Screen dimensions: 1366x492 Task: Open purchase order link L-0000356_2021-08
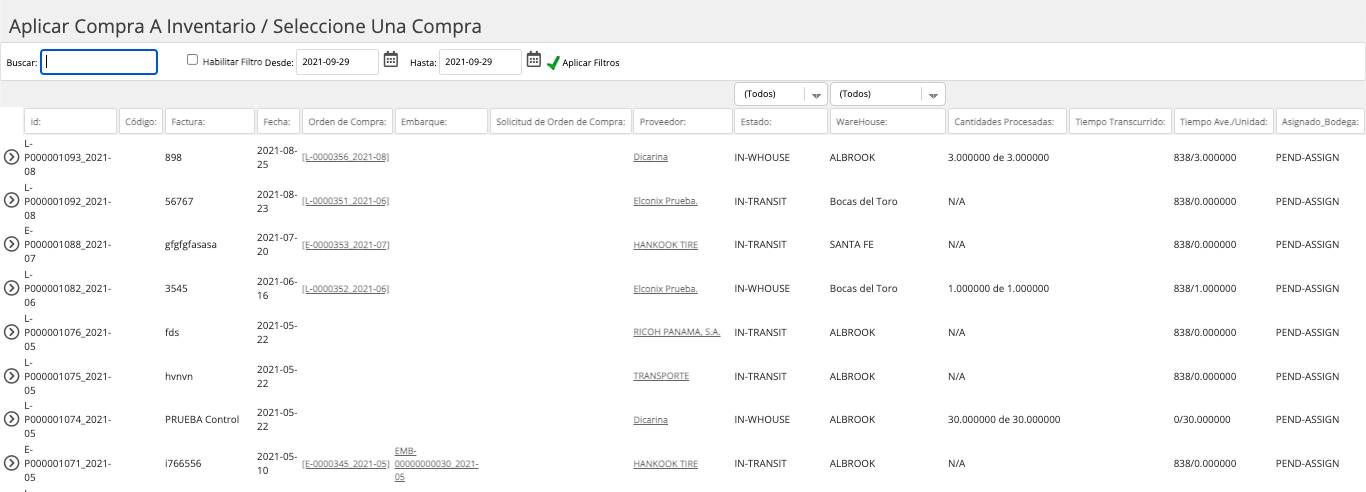pyautogui.click(x=345, y=157)
